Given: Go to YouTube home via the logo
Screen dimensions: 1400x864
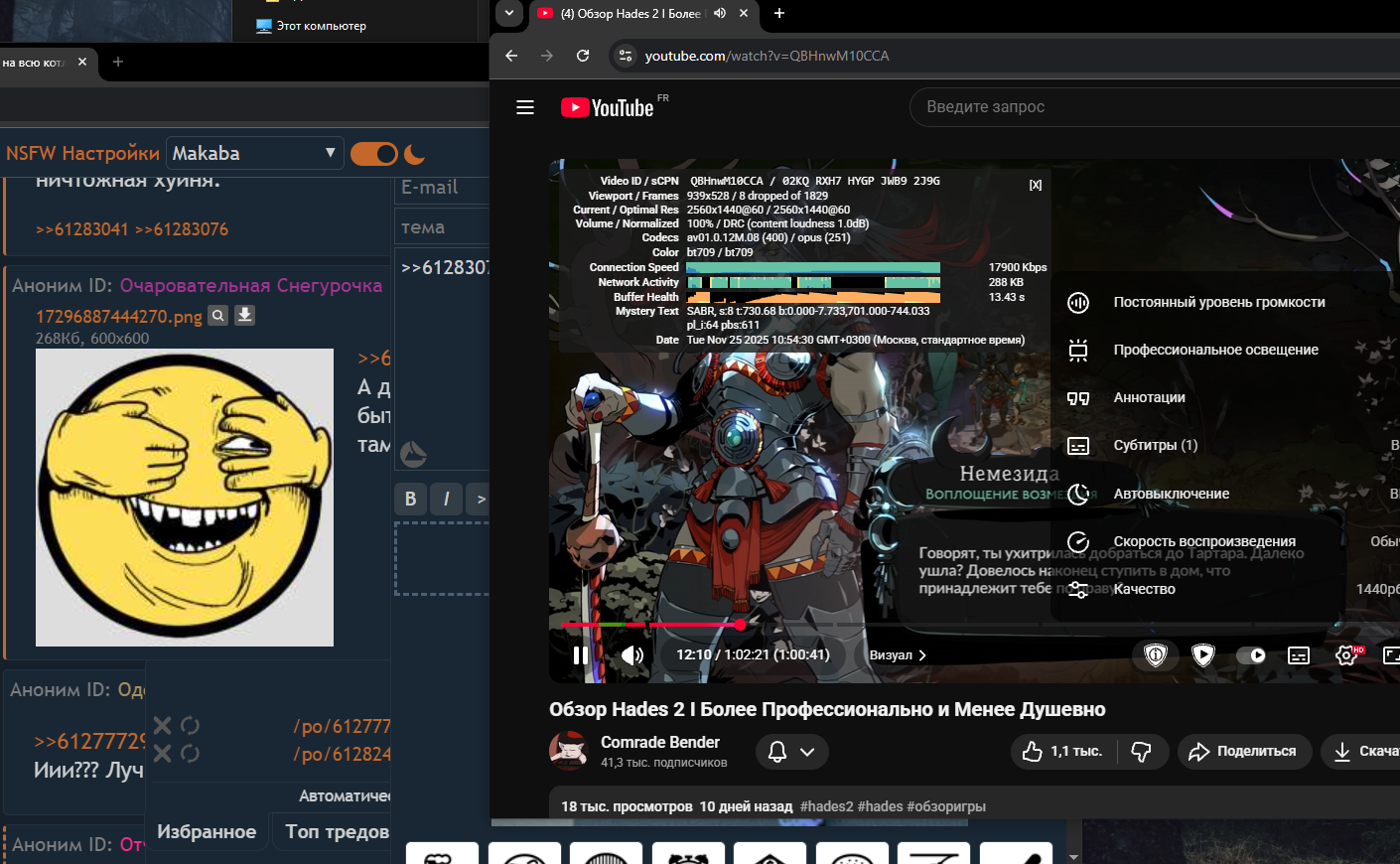Looking at the screenshot, I should coord(608,107).
